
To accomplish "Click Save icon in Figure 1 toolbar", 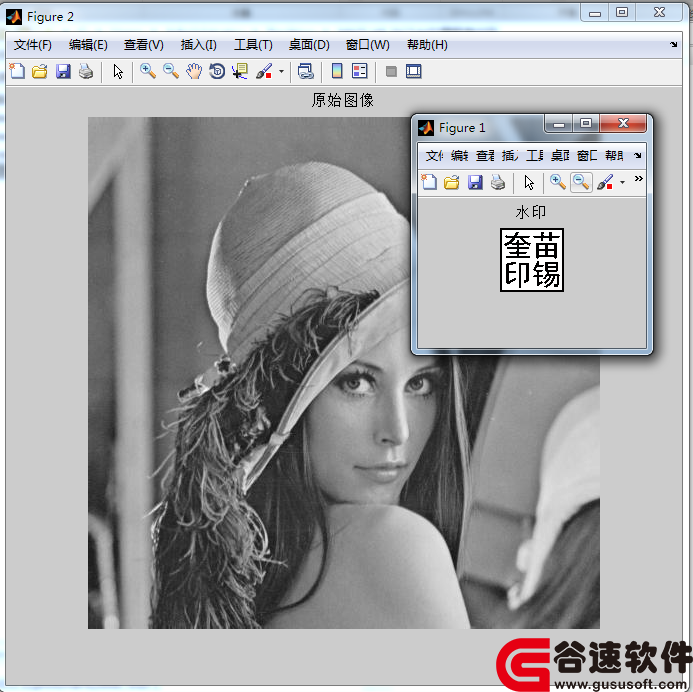I will 475,182.
